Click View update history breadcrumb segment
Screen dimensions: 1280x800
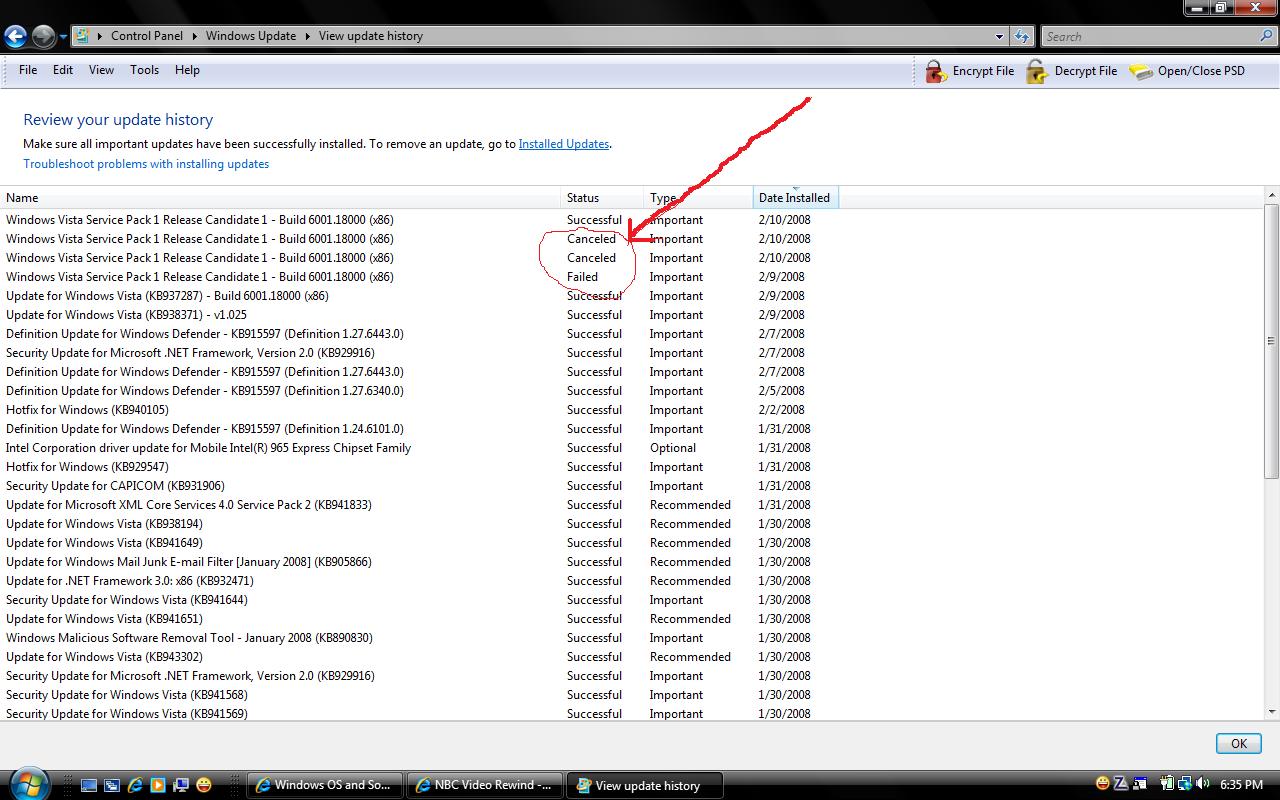371,36
